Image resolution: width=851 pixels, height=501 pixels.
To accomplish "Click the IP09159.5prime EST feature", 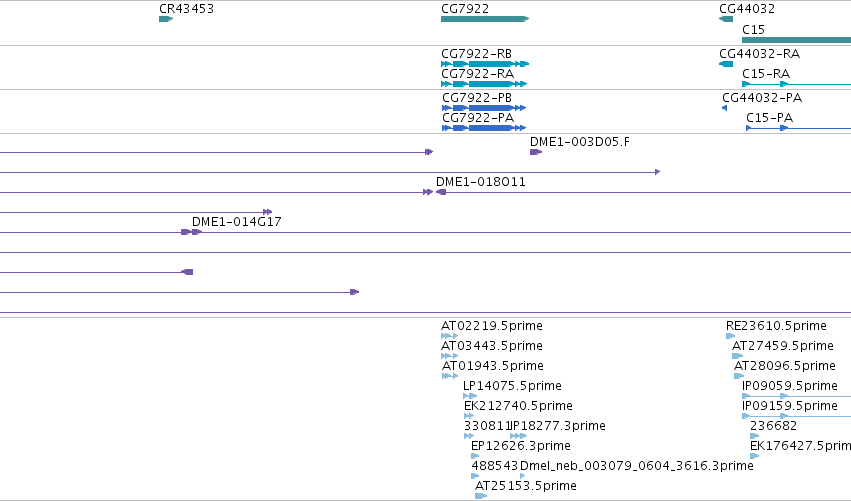I will [796, 416].
